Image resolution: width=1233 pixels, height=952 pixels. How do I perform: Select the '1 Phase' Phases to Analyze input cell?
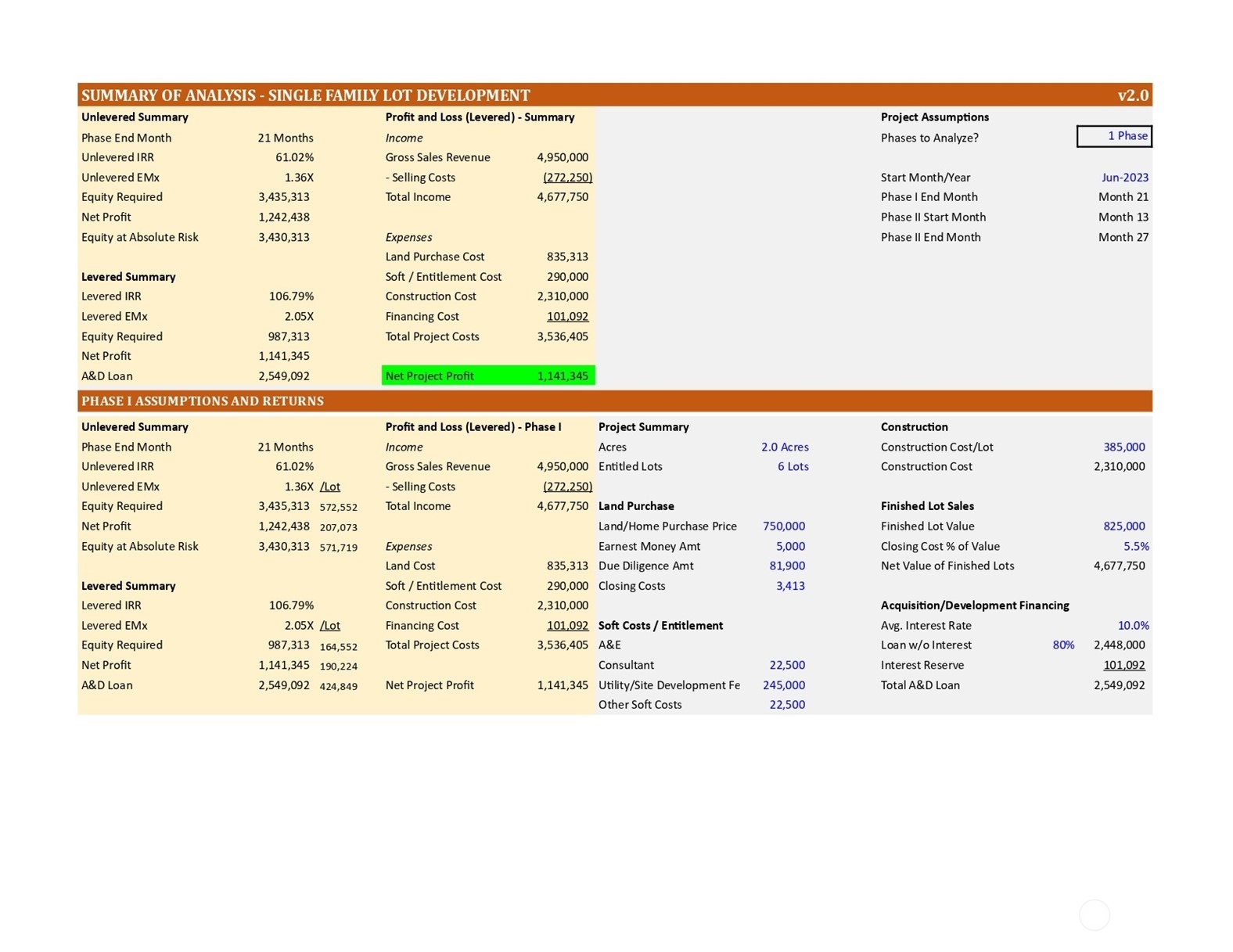click(1114, 136)
